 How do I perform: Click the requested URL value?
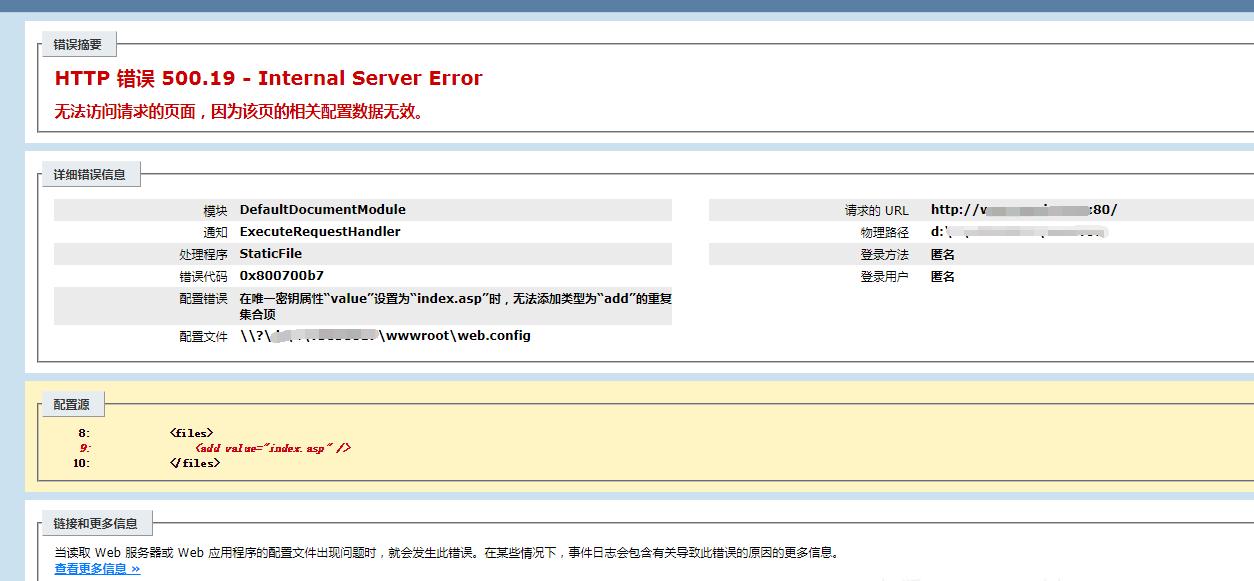(1023, 210)
